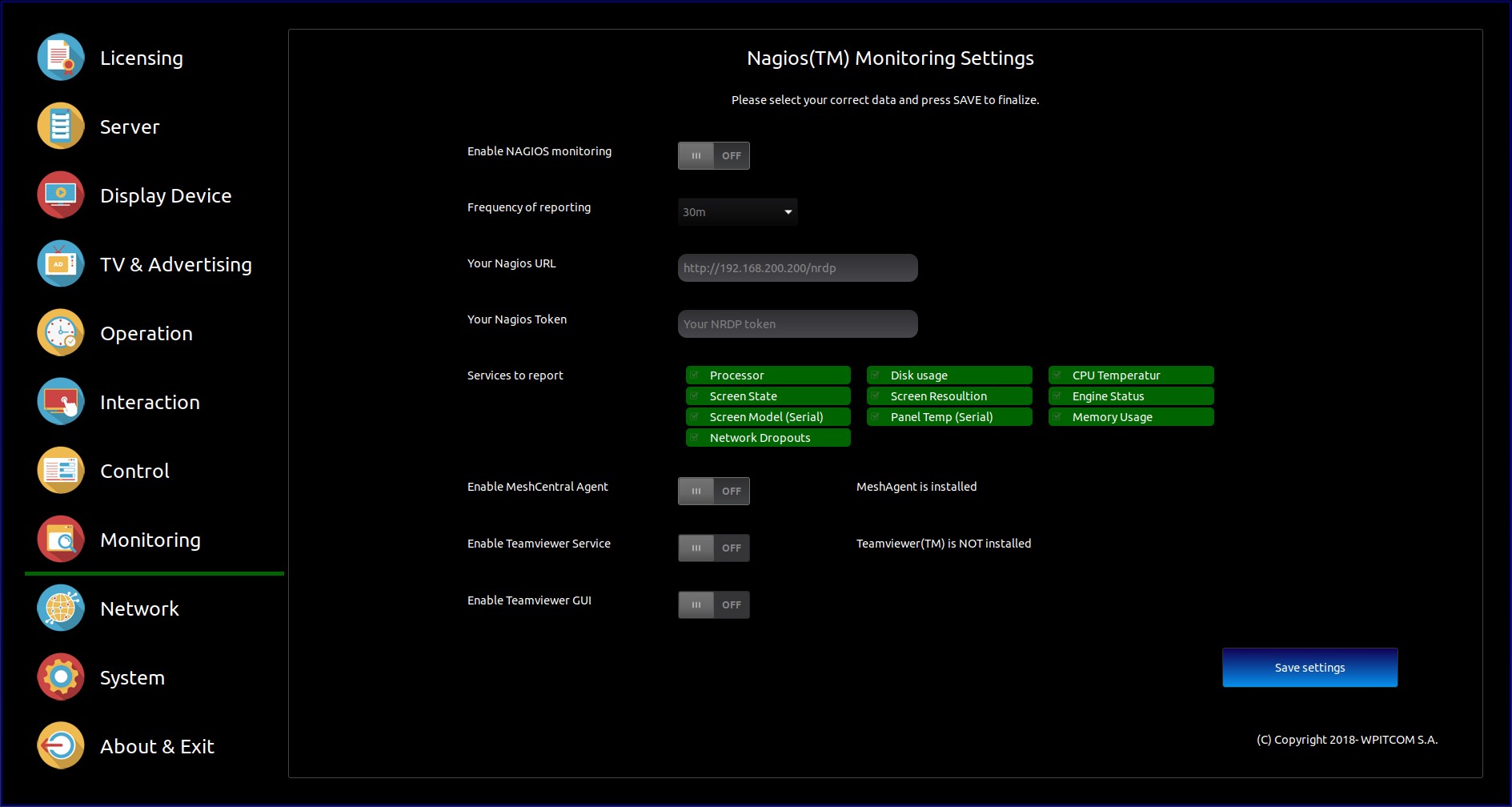Uncheck the Network Dropouts service checkbox
The image size is (1512, 807).
[696, 438]
